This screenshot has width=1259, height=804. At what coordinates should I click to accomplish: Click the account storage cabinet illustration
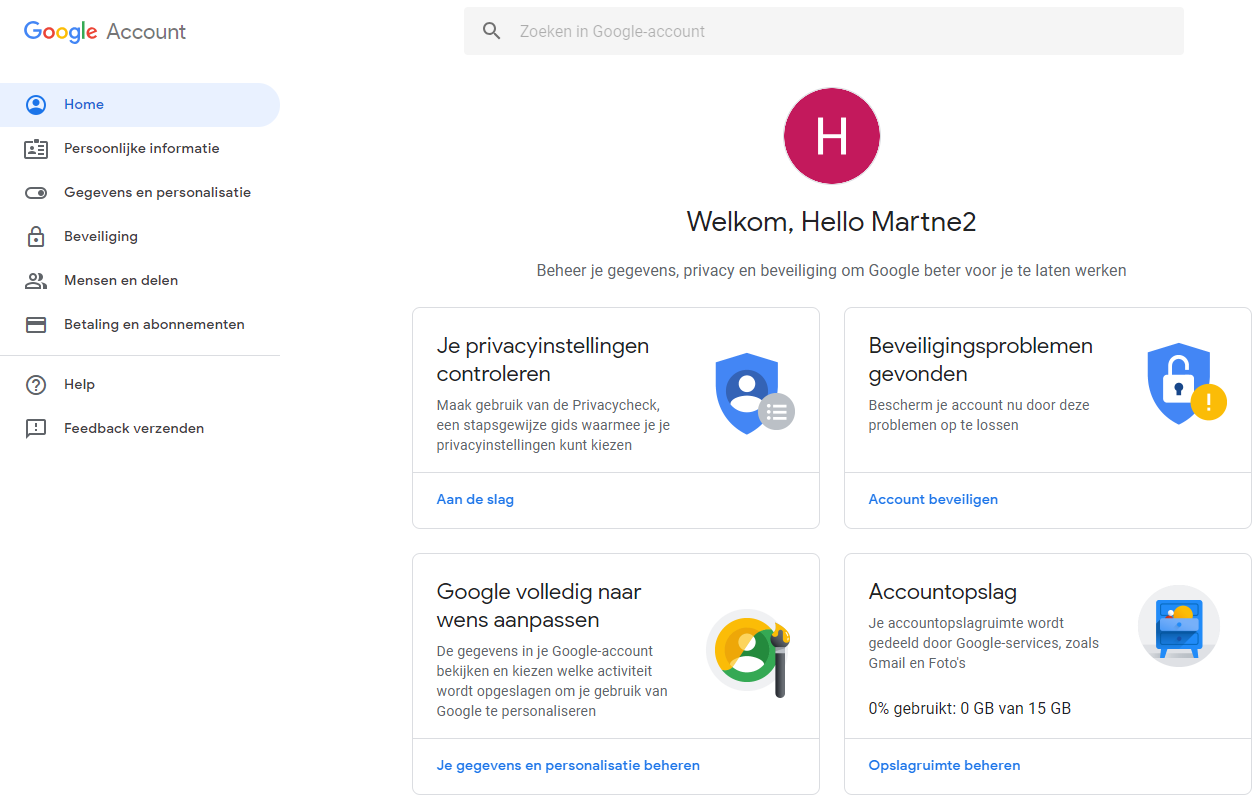[x=1178, y=626]
